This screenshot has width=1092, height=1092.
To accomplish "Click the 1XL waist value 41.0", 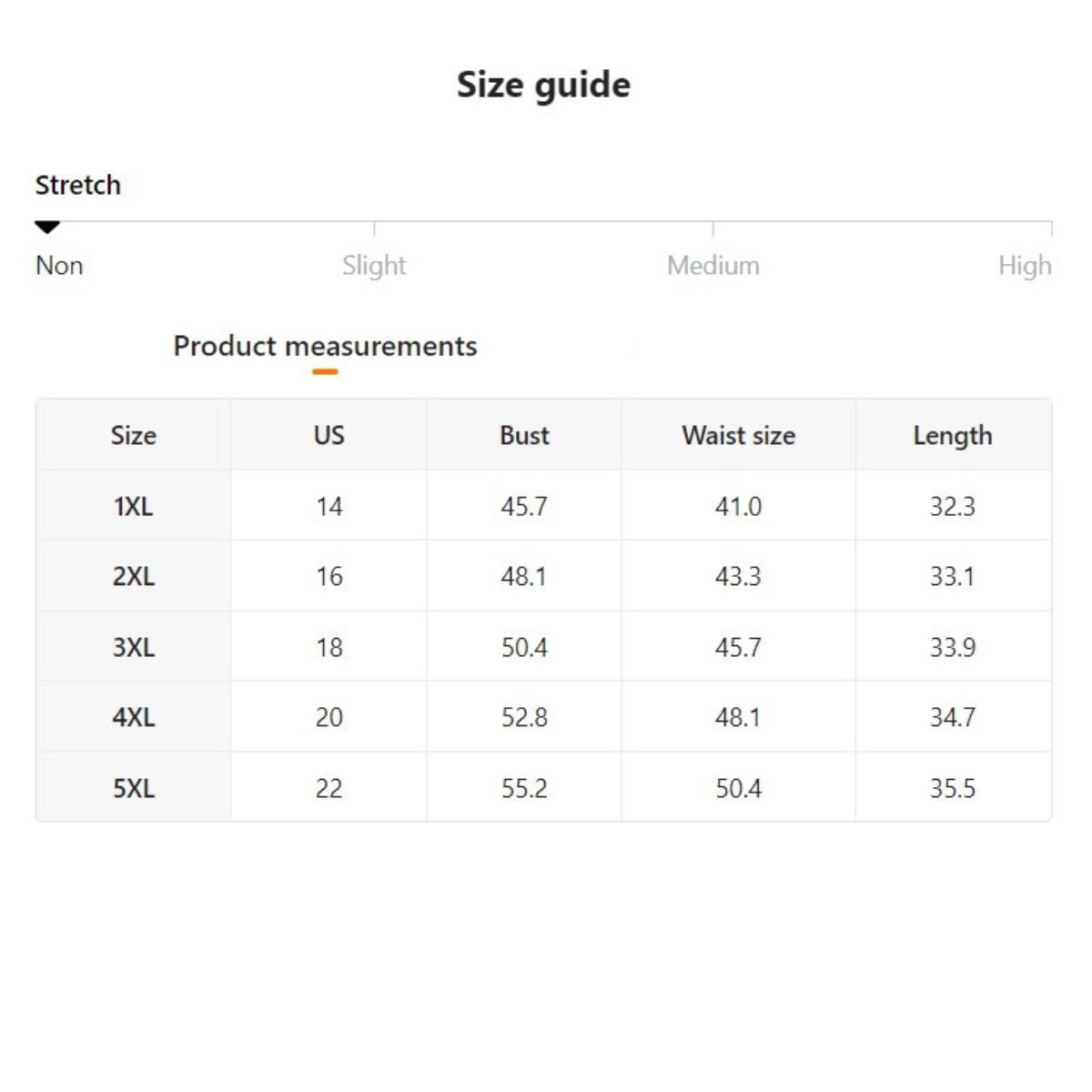I will [738, 506].
